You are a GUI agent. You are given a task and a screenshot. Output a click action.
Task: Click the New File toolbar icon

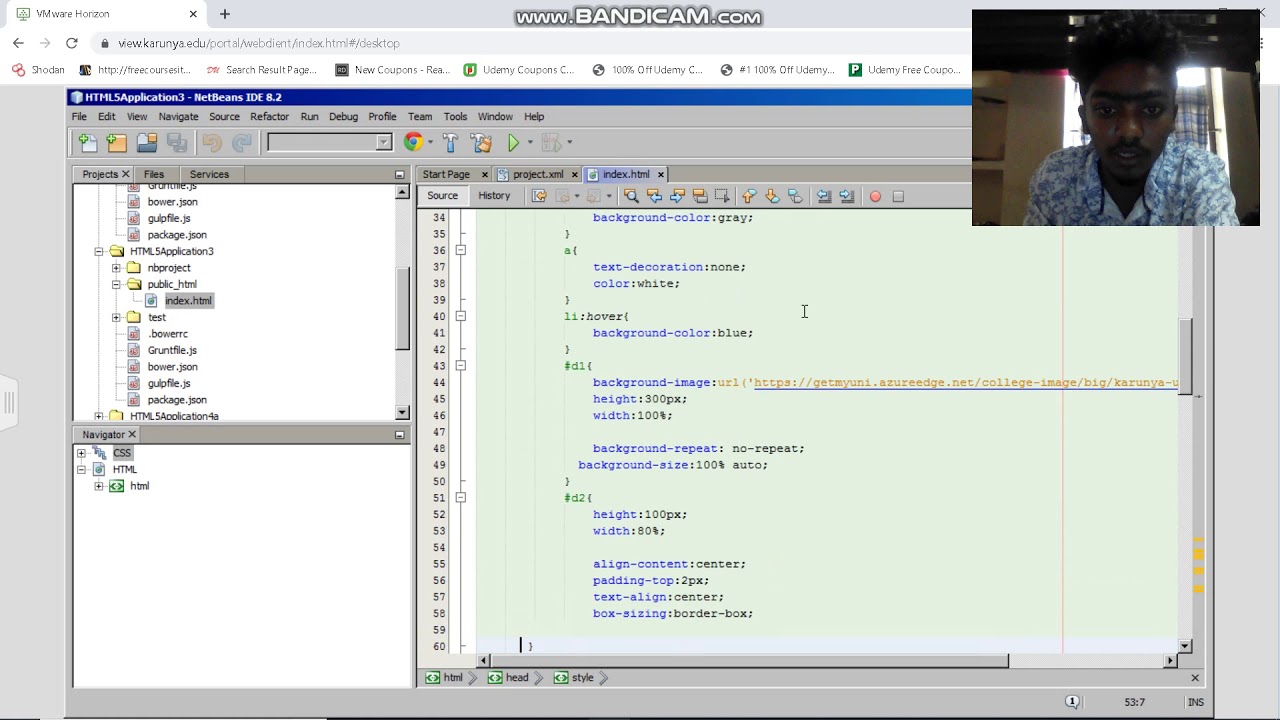[87, 143]
